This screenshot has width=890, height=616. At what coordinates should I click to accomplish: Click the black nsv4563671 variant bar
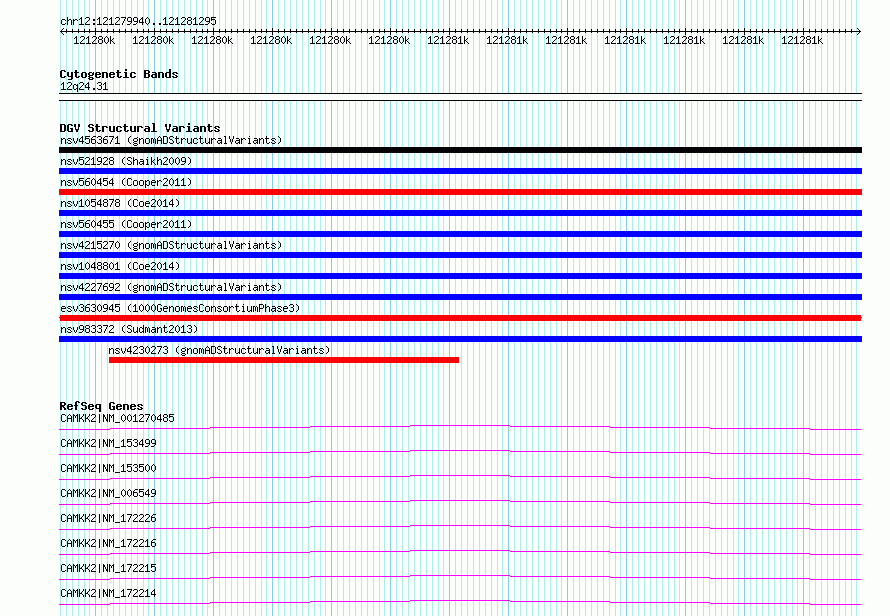point(460,150)
